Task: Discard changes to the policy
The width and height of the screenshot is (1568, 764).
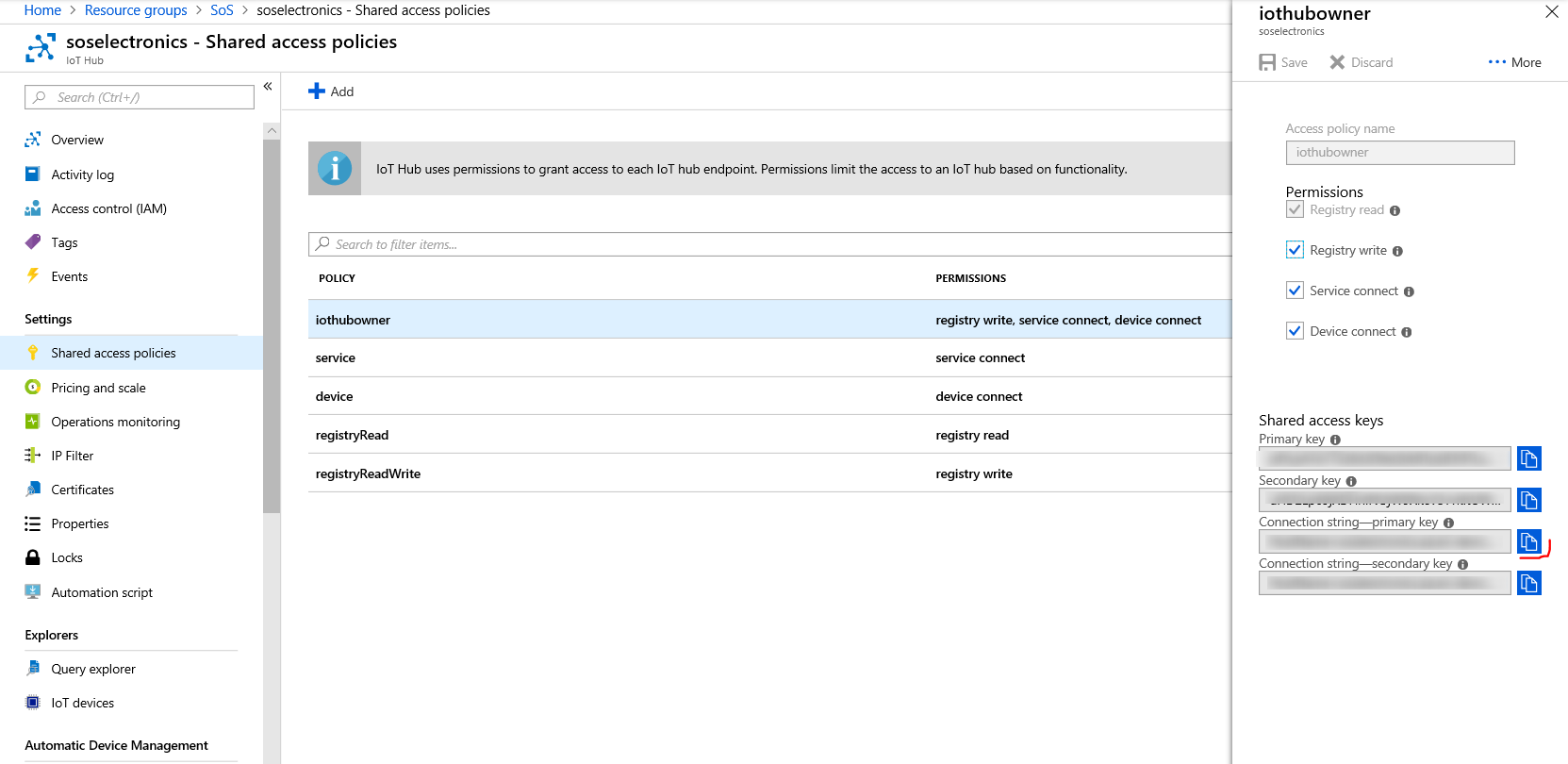Action: pos(1361,62)
